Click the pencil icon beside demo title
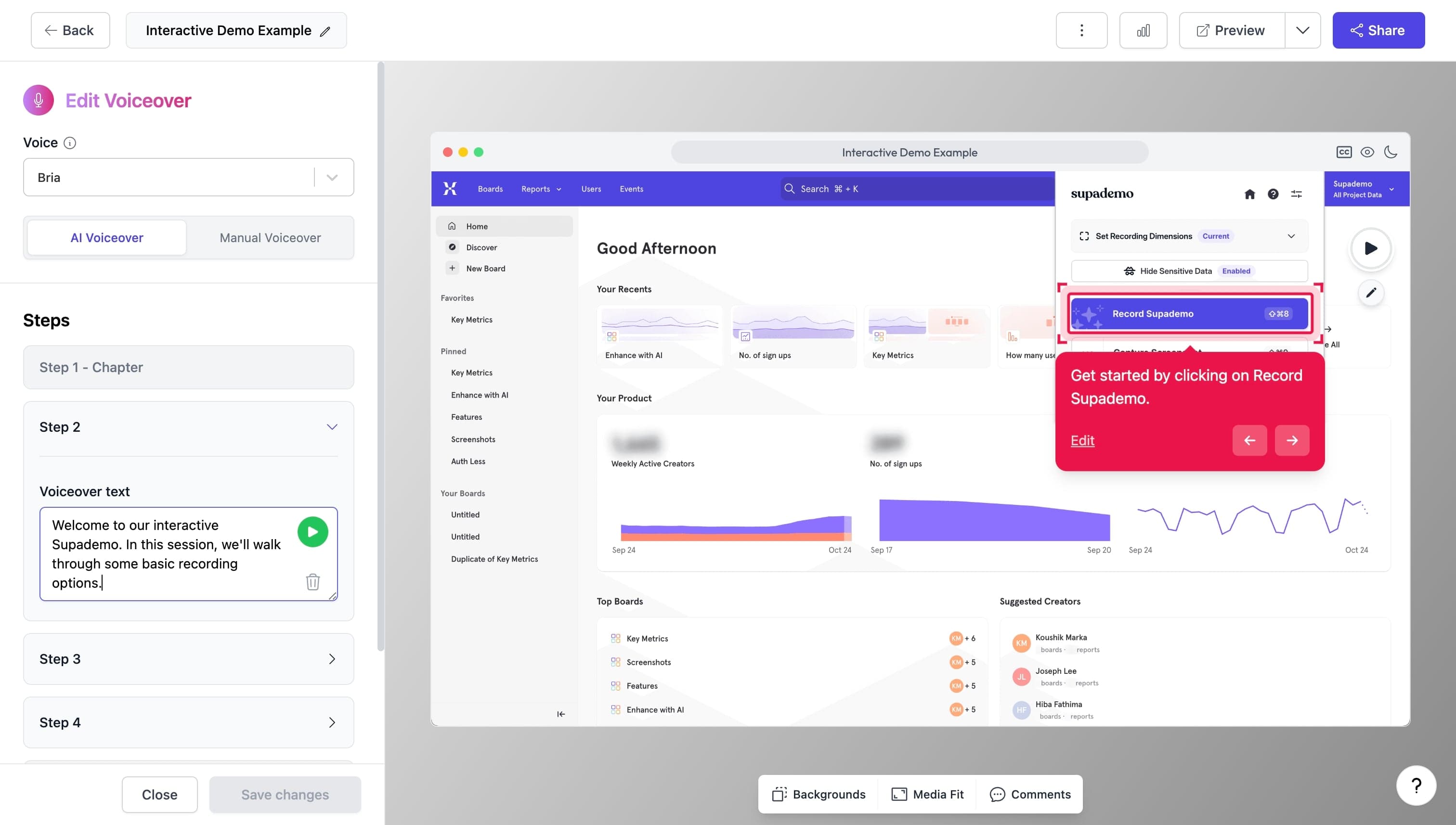Viewport: 1456px width, 825px height. click(325, 31)
